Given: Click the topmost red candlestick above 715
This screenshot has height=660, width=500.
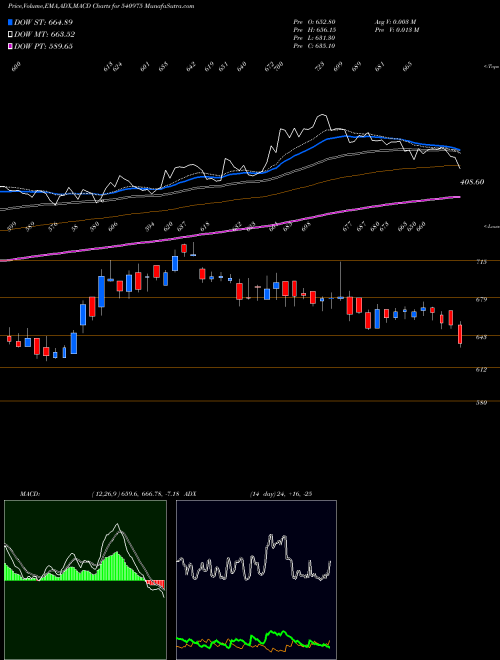Looking at the screenshot, I should (x=184, y=248).
